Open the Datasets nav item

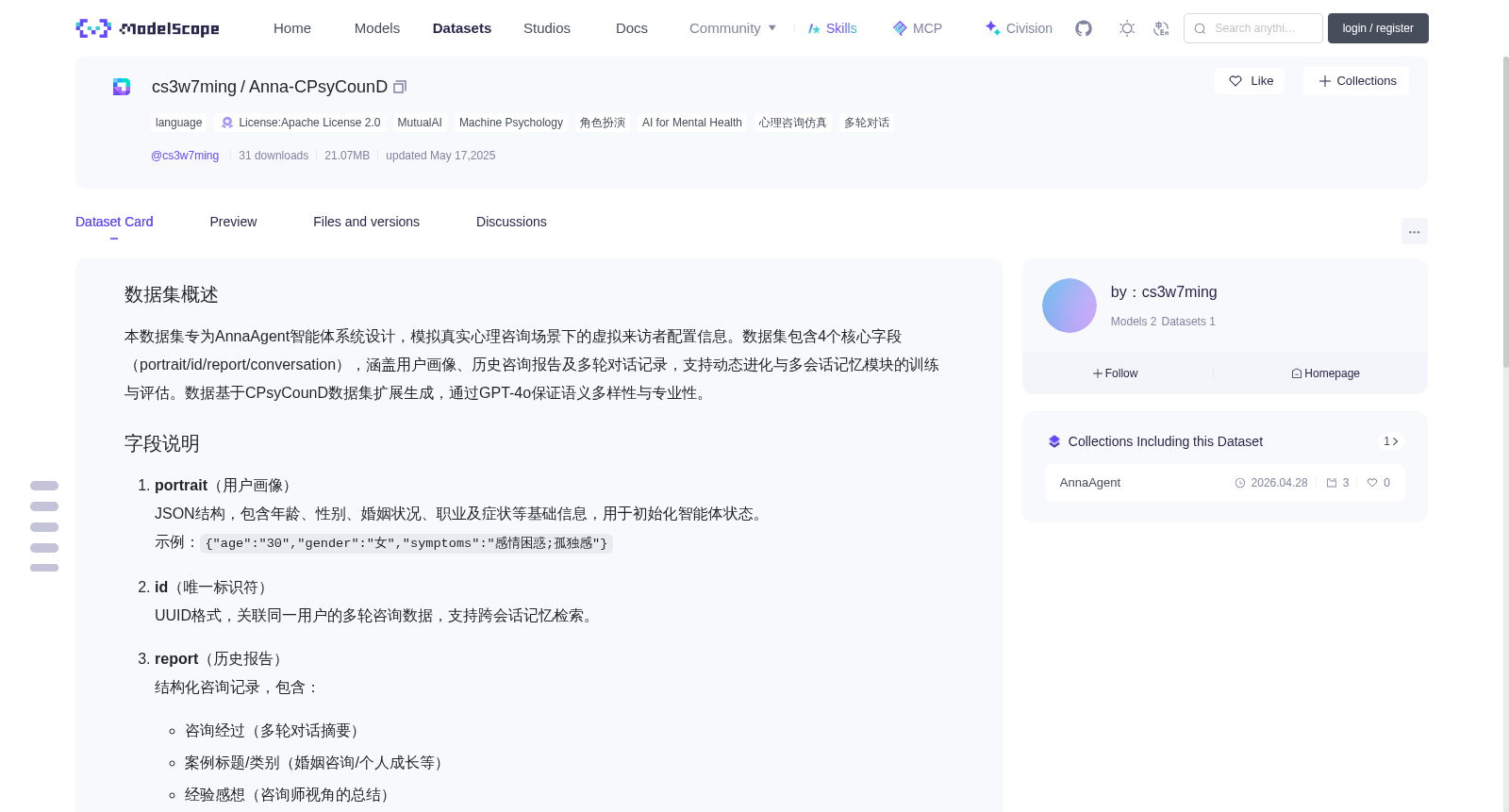coord(462,28)
